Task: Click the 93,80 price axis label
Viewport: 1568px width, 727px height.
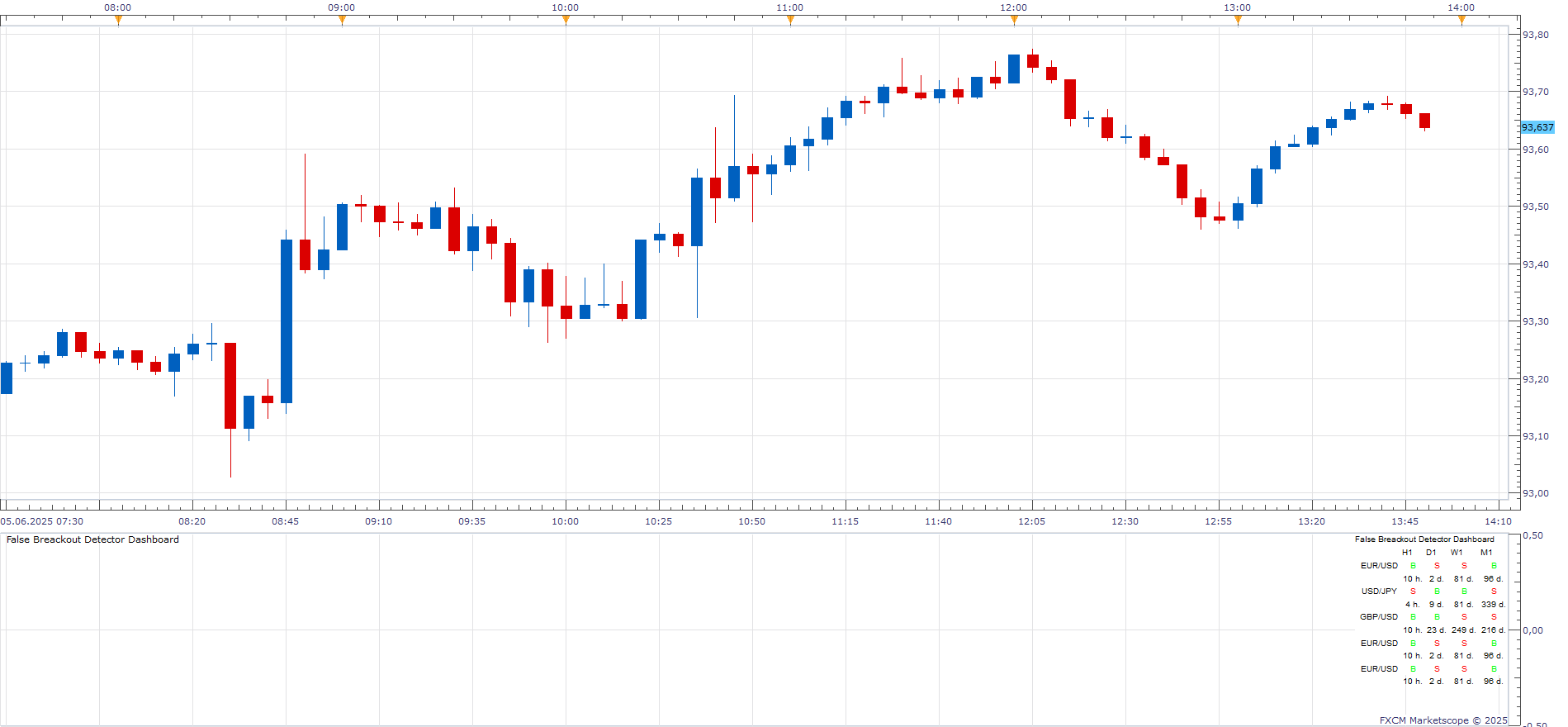Action: point(1536,35)
